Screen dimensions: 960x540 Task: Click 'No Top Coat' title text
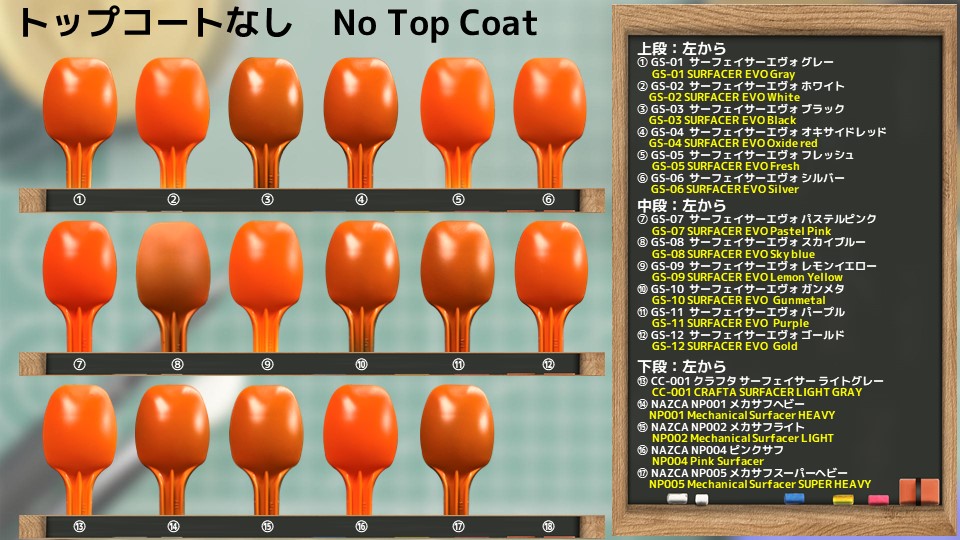pyautogui.click(x=435, y=24)
